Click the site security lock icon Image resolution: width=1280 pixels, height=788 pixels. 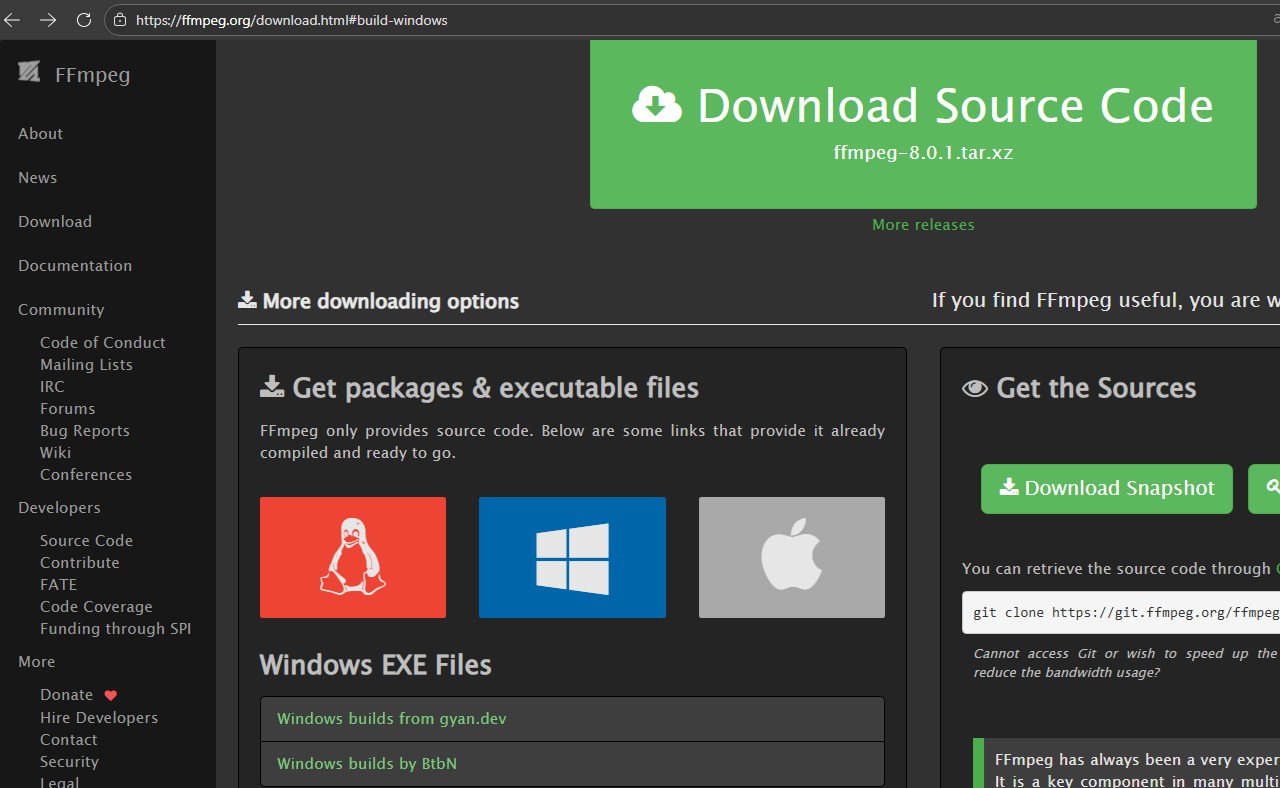point(120,20)
